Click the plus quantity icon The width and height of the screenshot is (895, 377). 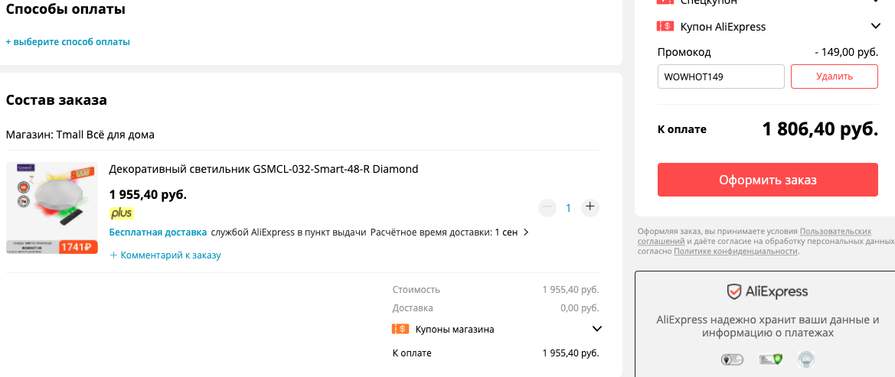[590, 207]
